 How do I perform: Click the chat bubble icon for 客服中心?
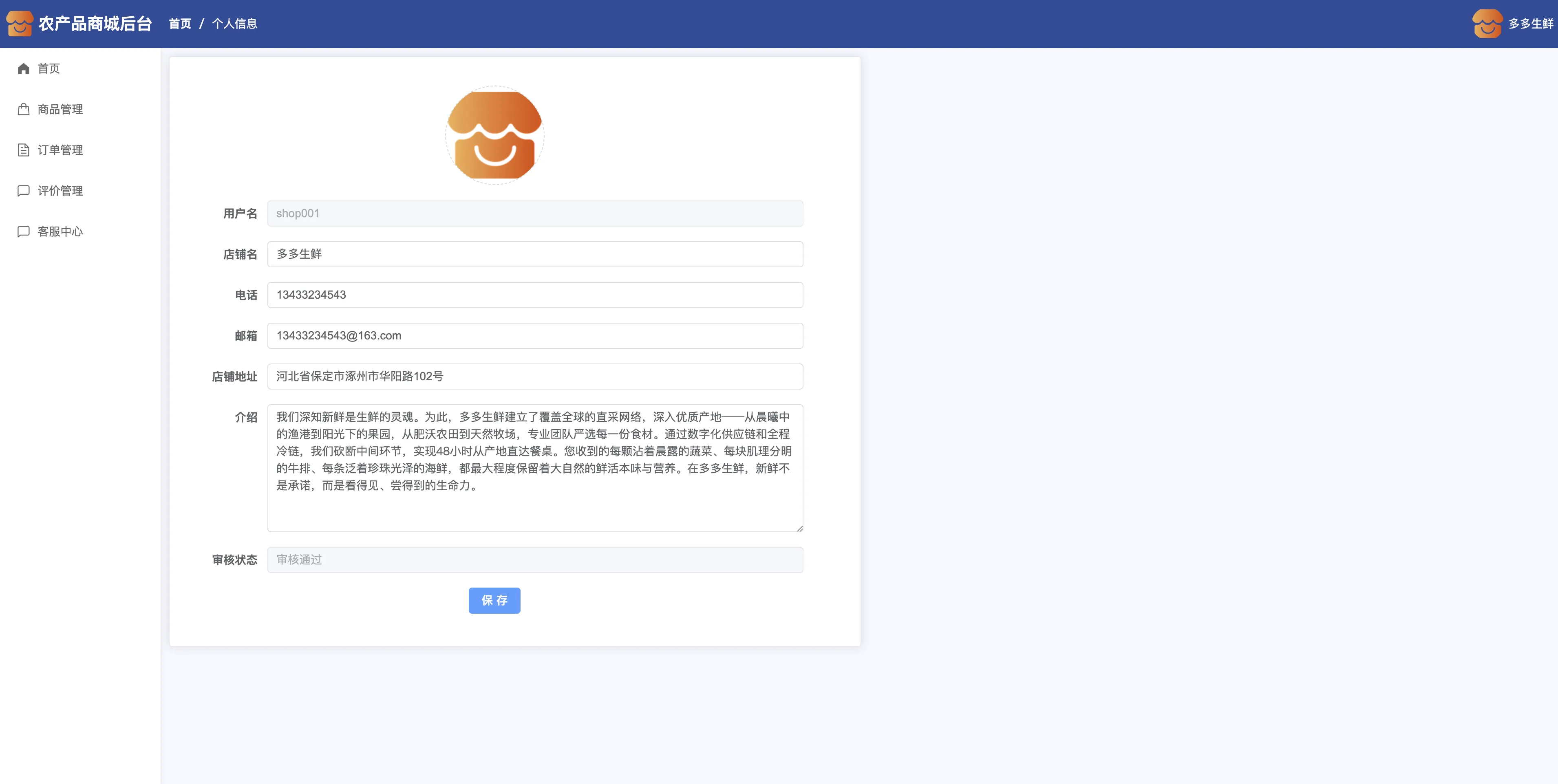(x=24, y=231)
